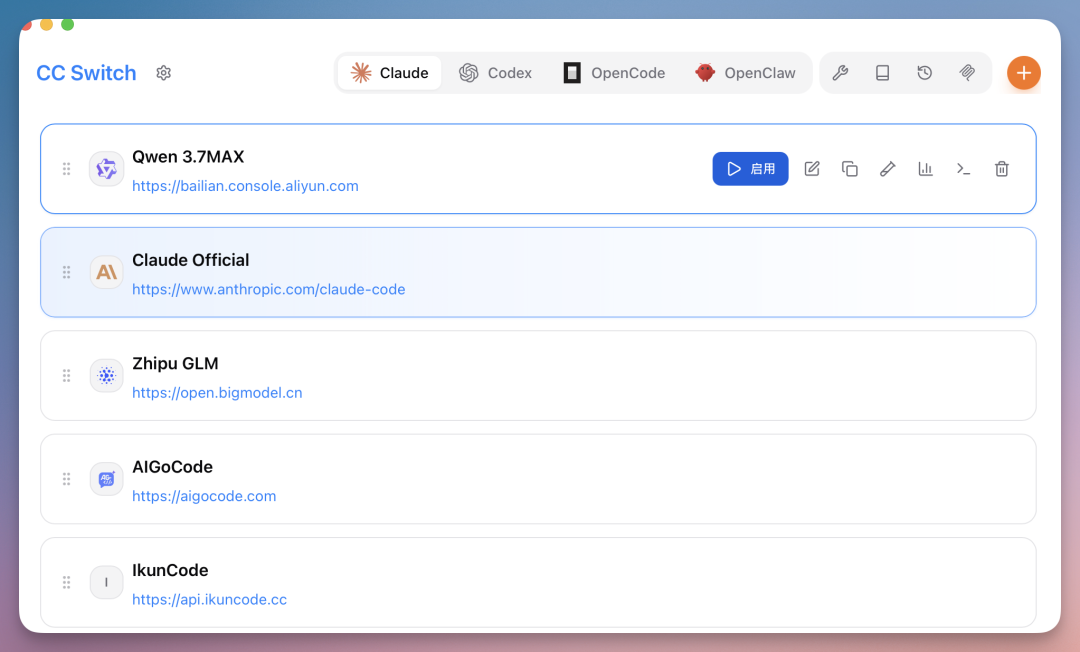Open link https://api.ikuncode.cc
This screenshot has width=1080, height=652.
209,599
